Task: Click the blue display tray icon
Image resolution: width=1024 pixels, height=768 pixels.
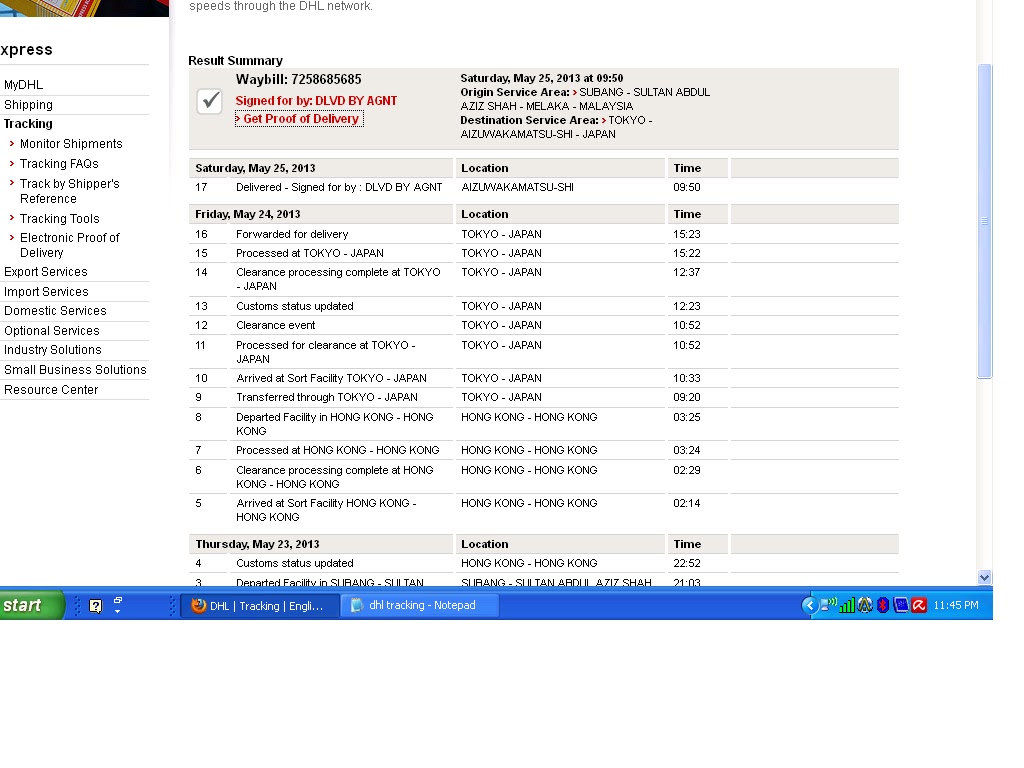Action: pos(901,605)
